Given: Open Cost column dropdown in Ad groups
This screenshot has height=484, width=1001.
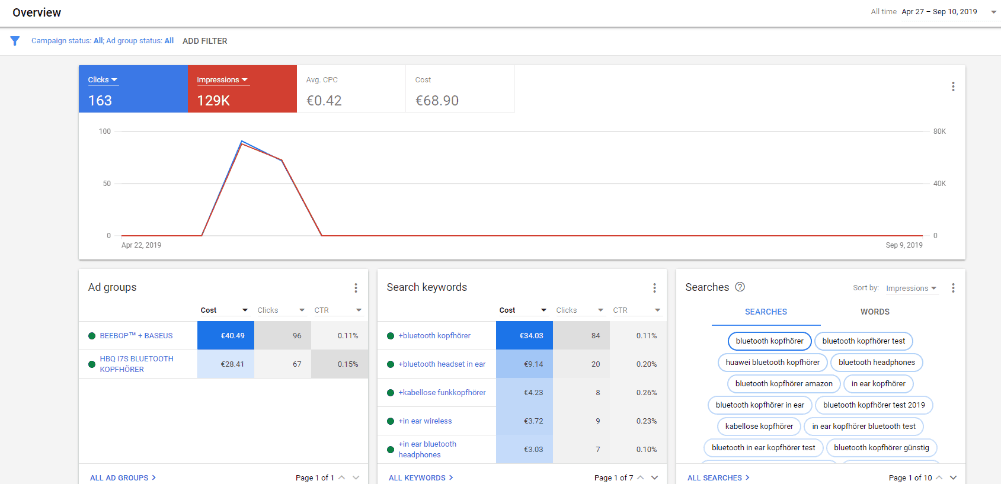Looking at the screenshot, I should tap(245, 310).
